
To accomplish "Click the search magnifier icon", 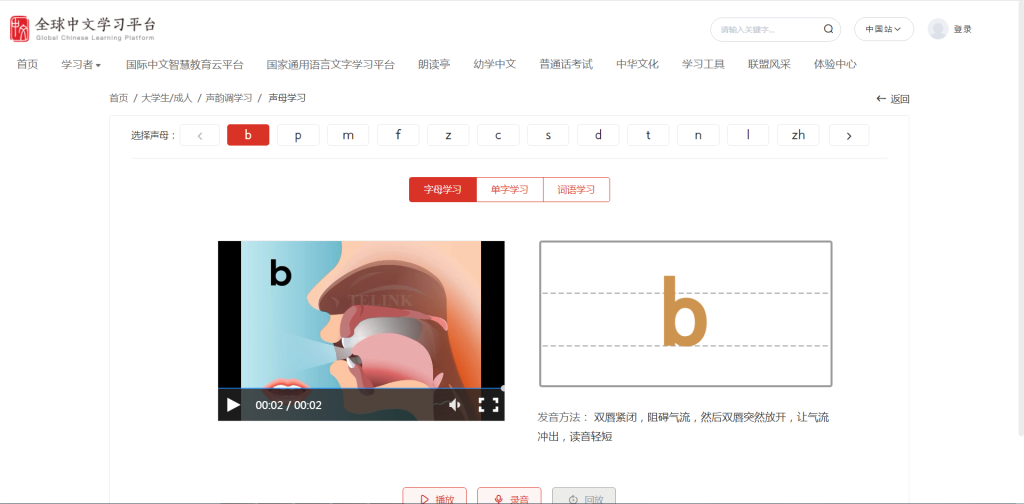I will tap(828, 29).
